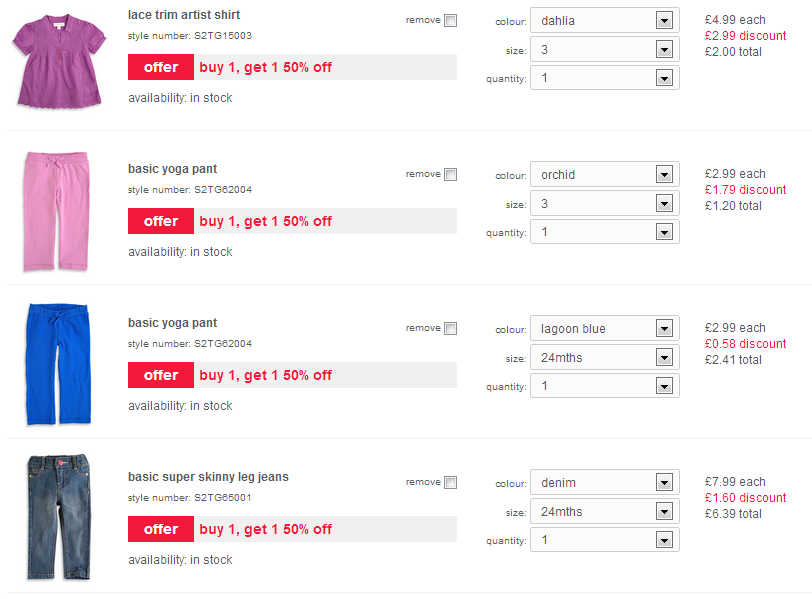Open quantity dropdown for blue yoga pant
The image size is (812, 599).
(605, 386)
